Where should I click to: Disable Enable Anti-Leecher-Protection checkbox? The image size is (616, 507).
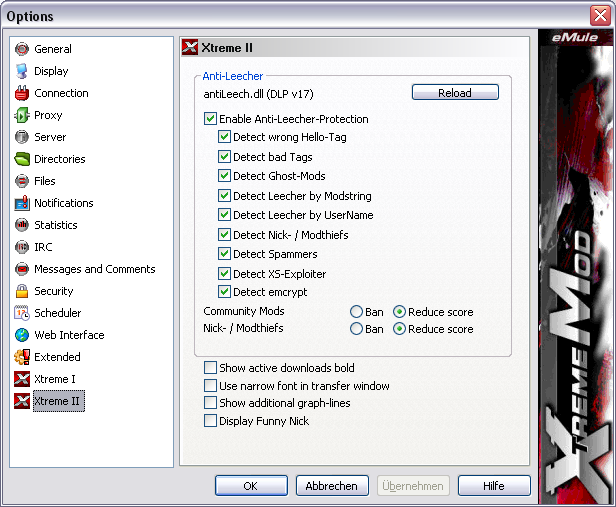click(x=210, y=119)
